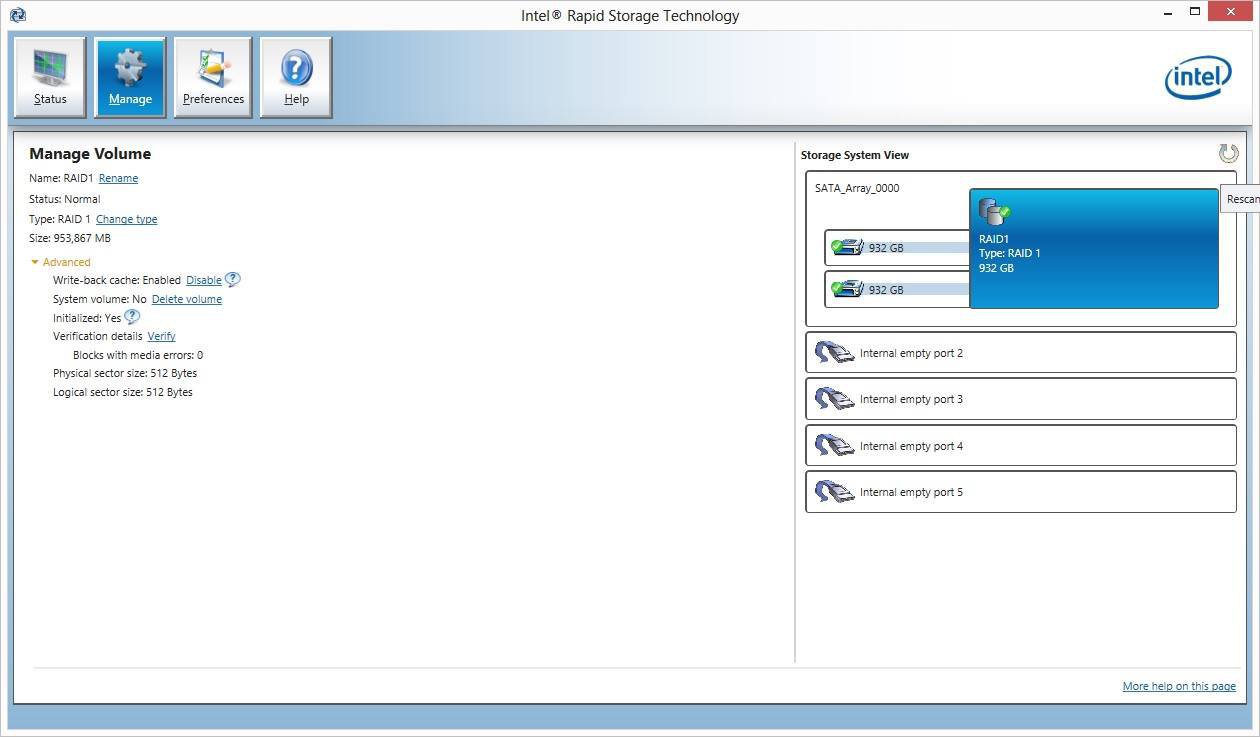Open the Preferences toolbar button
Image resolution: width=1260 pixels, height=737 pixels.
coord(213,78)
